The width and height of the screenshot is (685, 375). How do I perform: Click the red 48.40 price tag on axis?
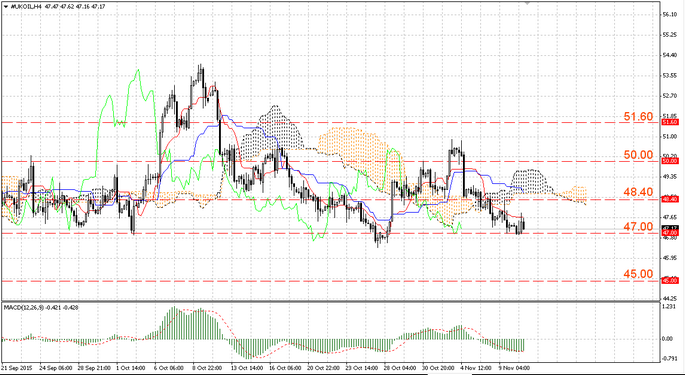[x=670, y=199]
